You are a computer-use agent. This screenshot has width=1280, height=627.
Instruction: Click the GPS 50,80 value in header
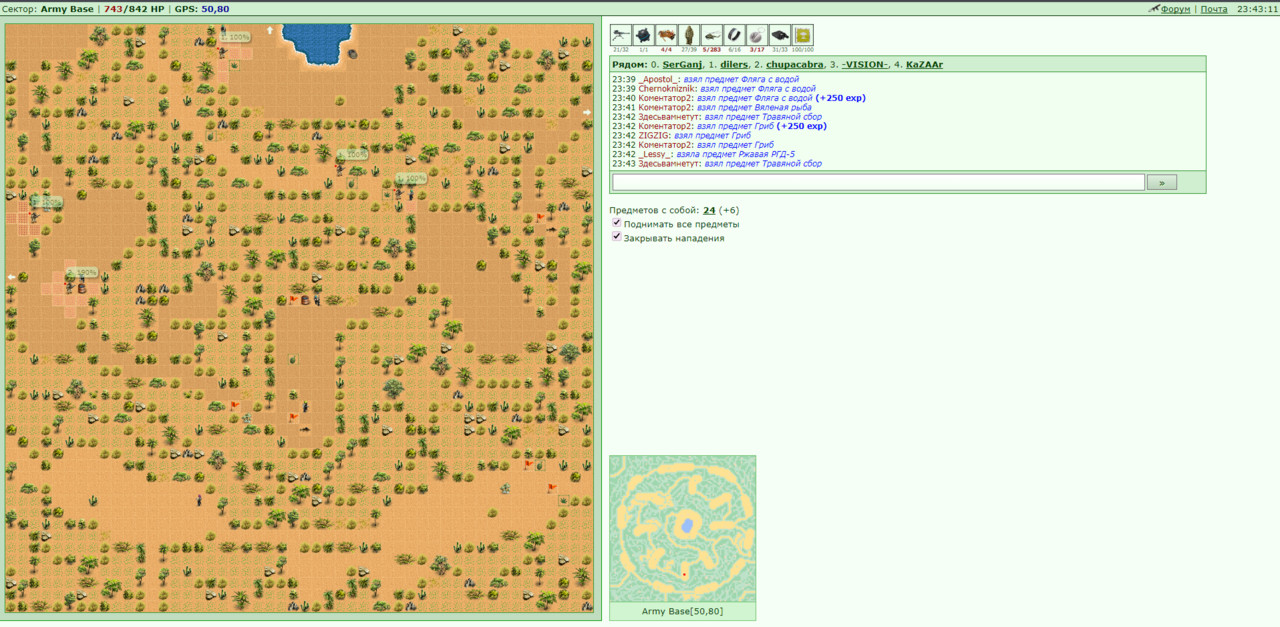216,9
